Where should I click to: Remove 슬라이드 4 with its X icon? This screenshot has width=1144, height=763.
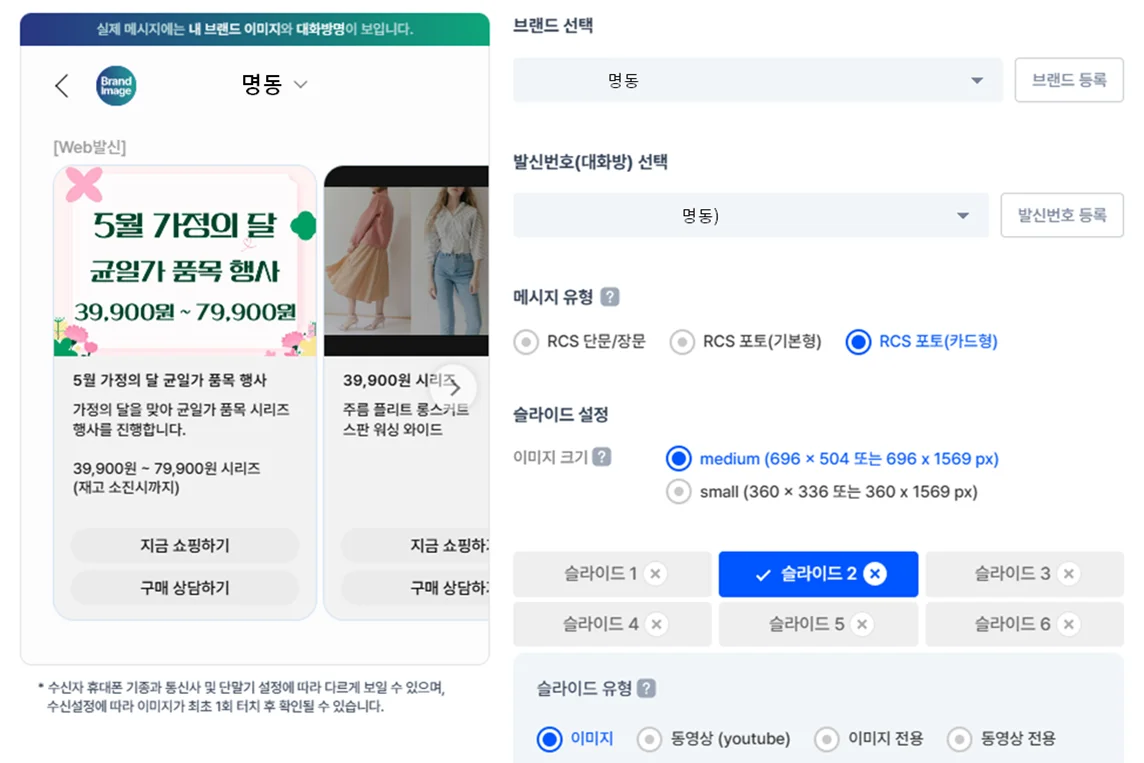click(657, 624)
